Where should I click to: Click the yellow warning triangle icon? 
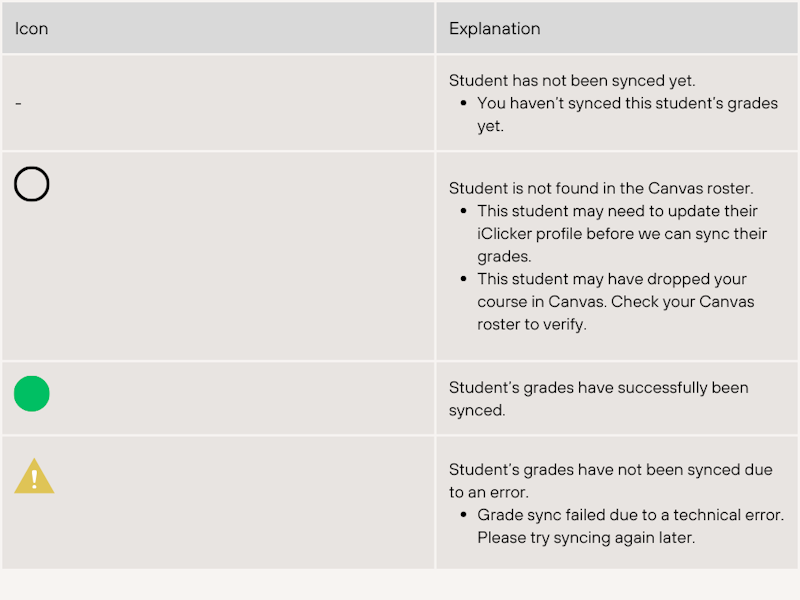coord(34,477)
